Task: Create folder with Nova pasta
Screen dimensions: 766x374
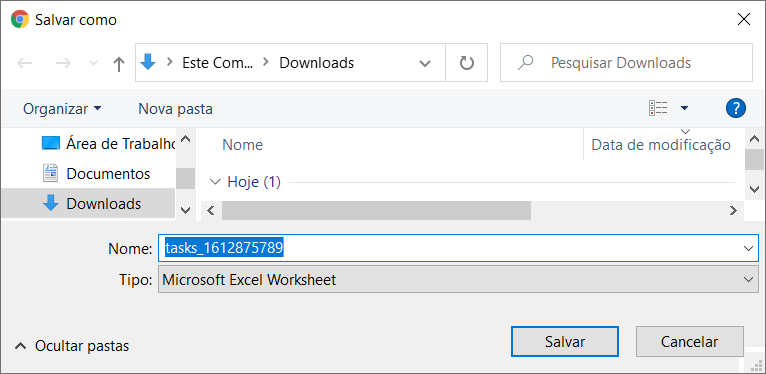Action: coord(175,108)
